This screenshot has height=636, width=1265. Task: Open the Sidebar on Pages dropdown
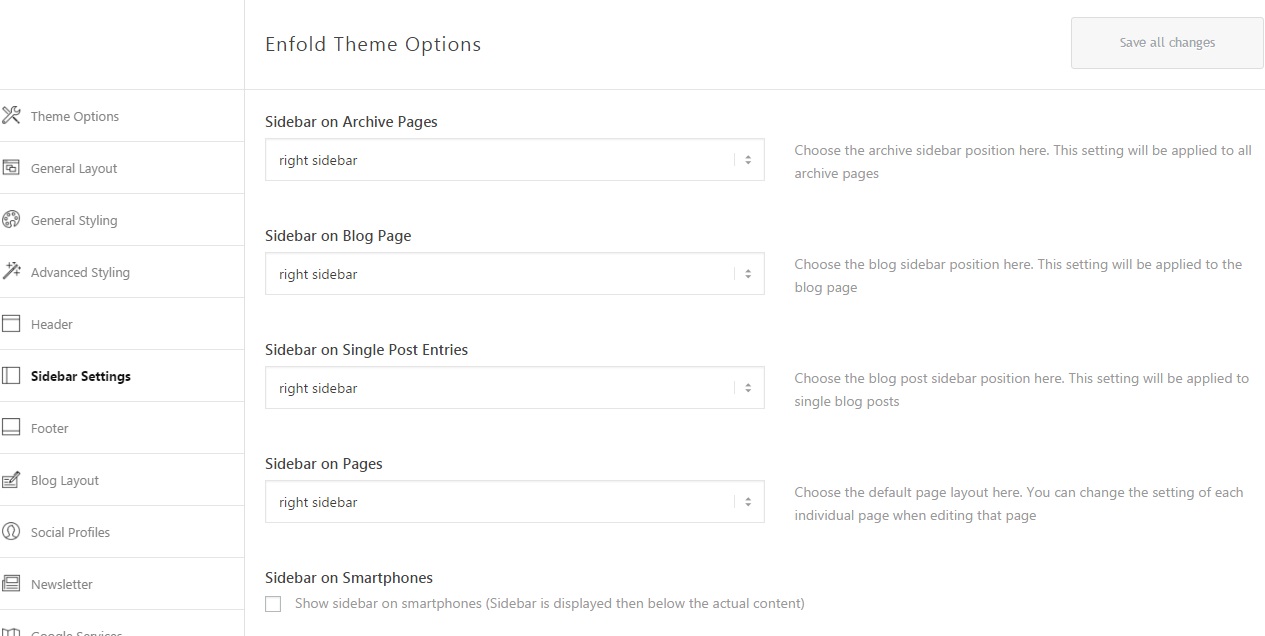tap(514, 502)
